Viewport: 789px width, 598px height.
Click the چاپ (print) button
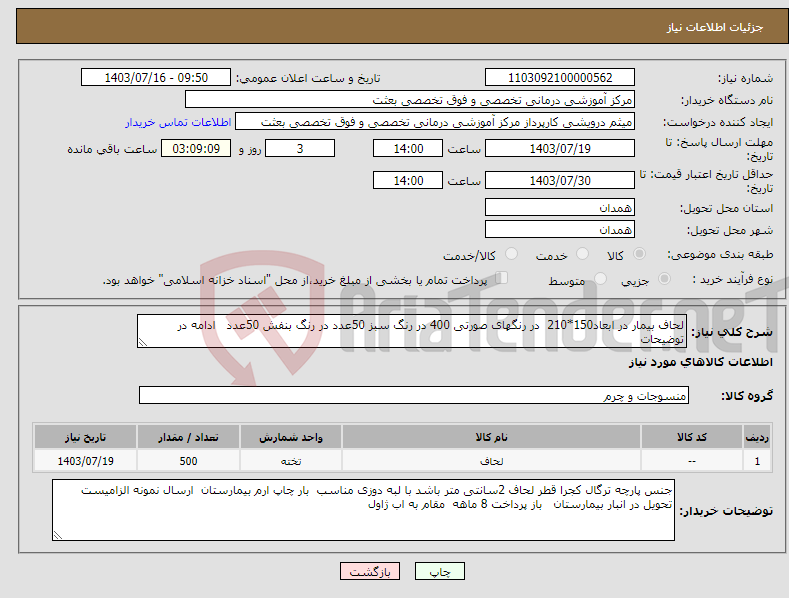[440, 571]
